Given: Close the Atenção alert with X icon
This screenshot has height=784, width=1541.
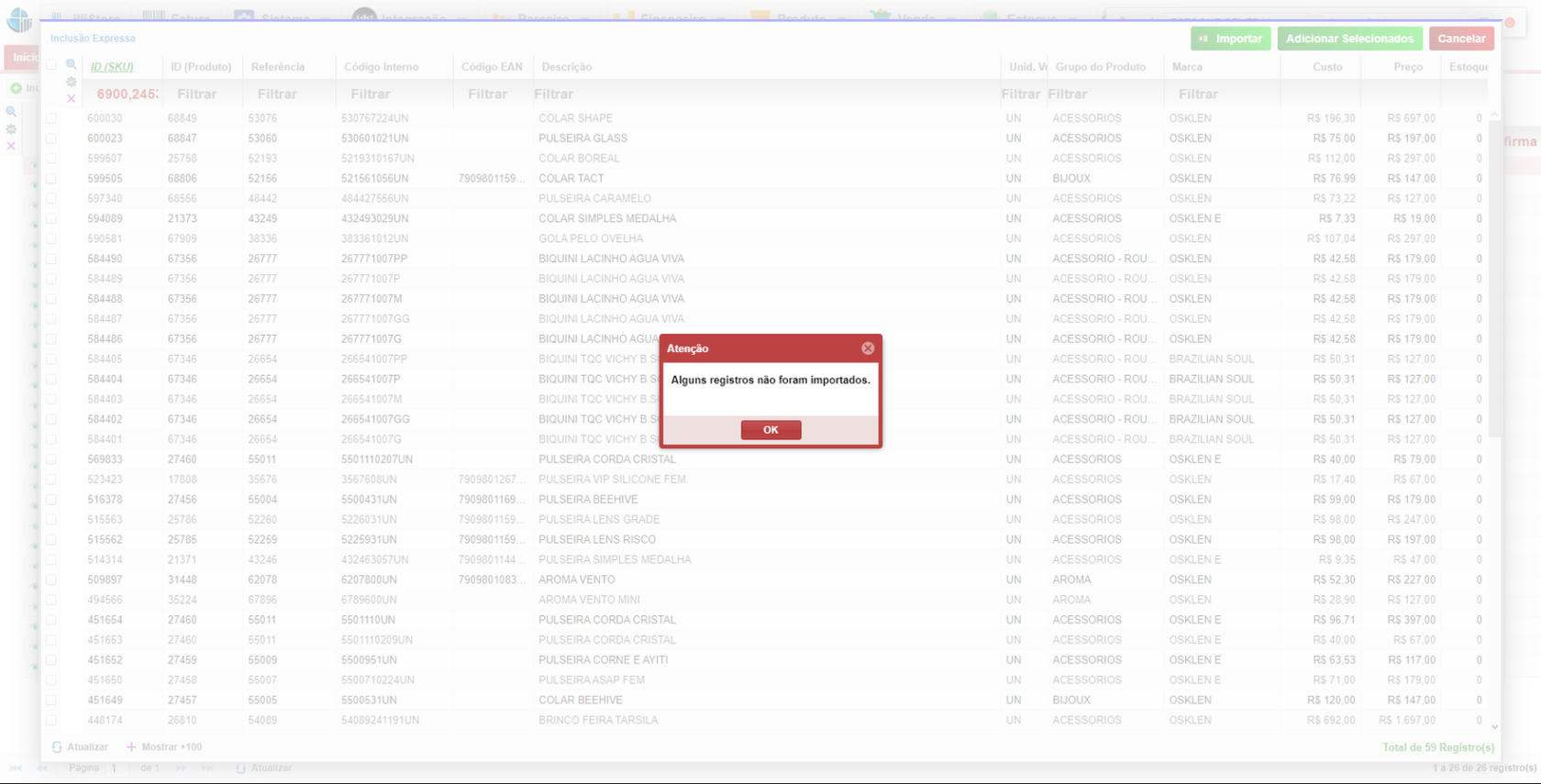Looking at the screenshot, I should tap(868, 348).
